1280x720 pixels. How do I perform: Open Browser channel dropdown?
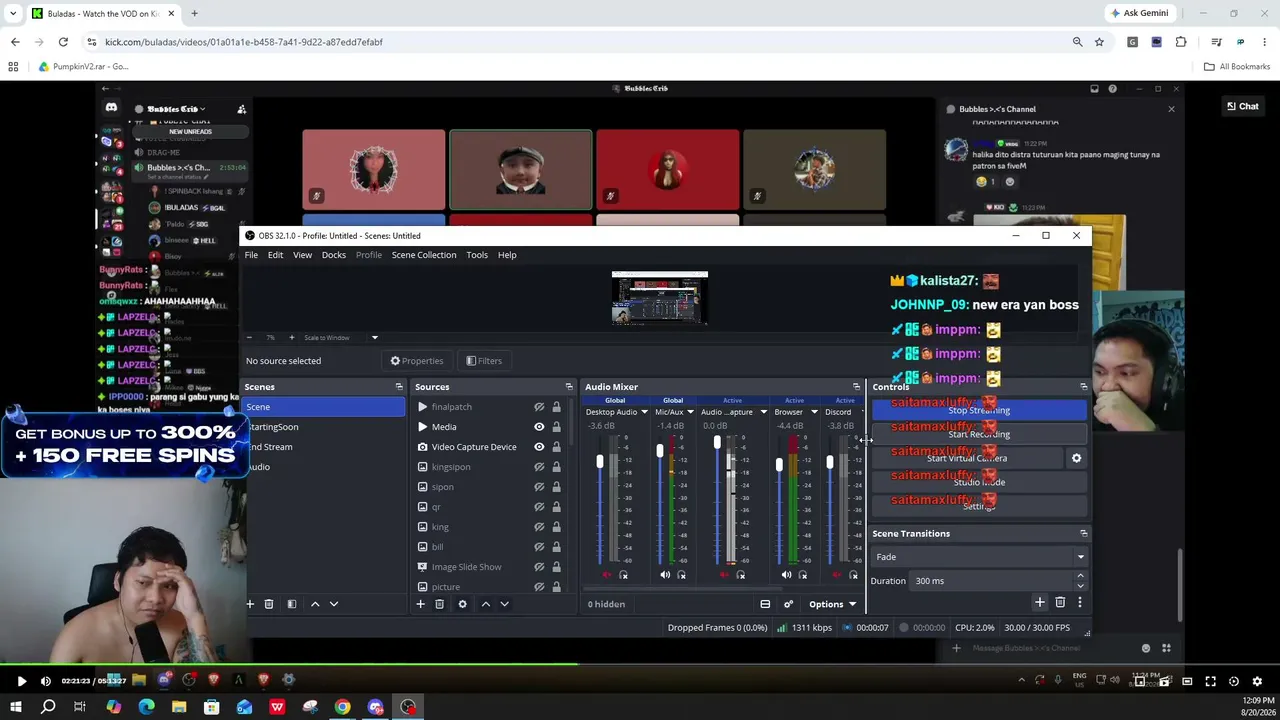pos(814,412)
